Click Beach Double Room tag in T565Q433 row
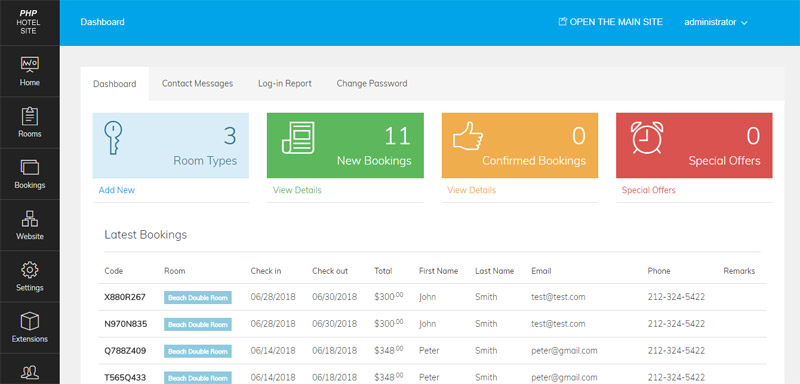800x384 pixels. 198,378
